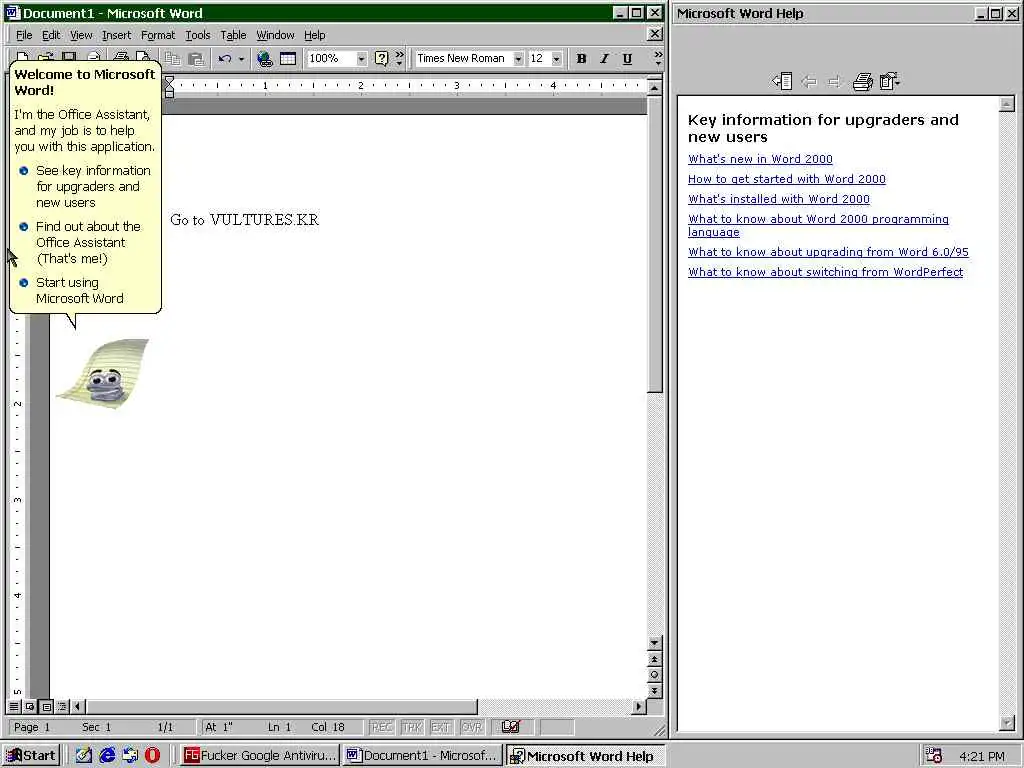This screenshot has height=768, width=1024.
Task: Open 'switching from WordPerfect' link
Action: tap(825, 272)
